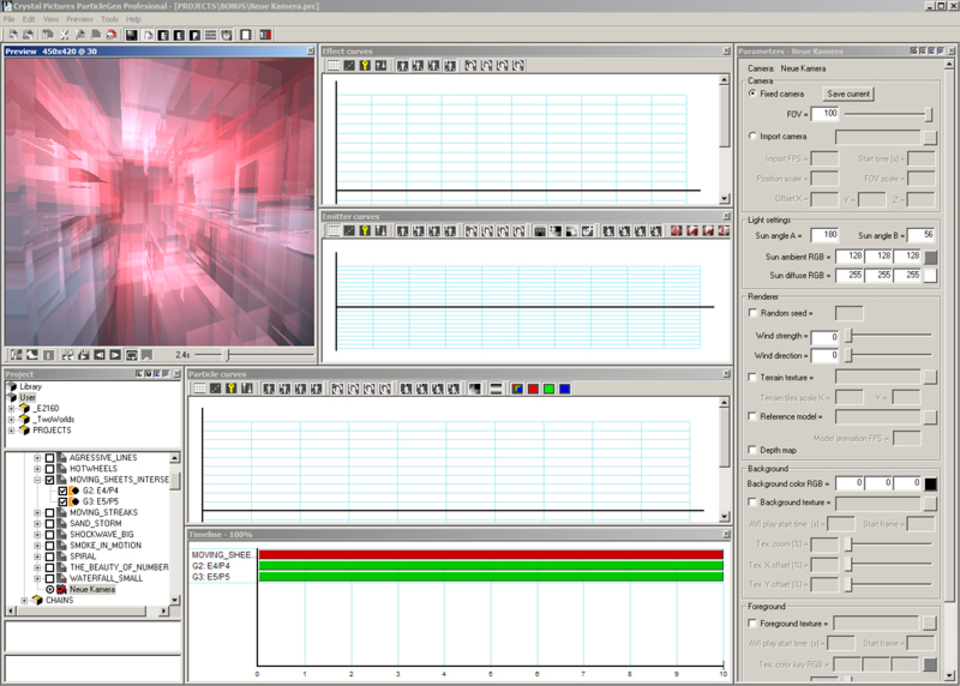Open the Preview menu
The height and width of the screenshot is (686, 960).
click(80, 19)
